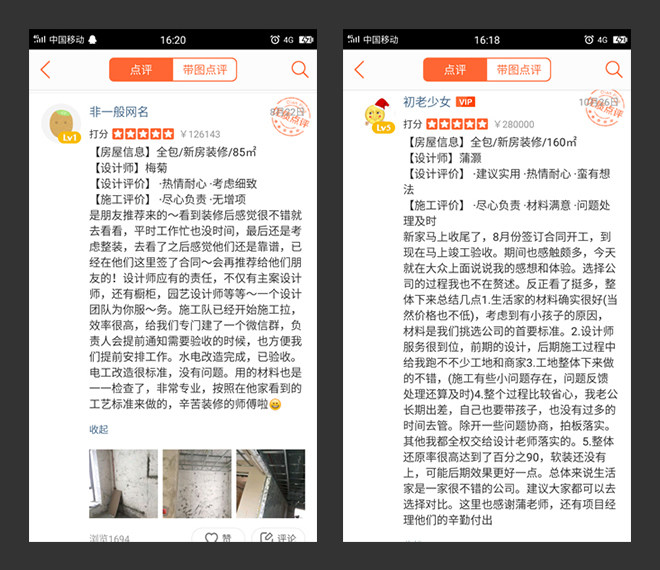Tap 评论 button to comment
This screenshot has height=570, width=660.
coord(278,537)
